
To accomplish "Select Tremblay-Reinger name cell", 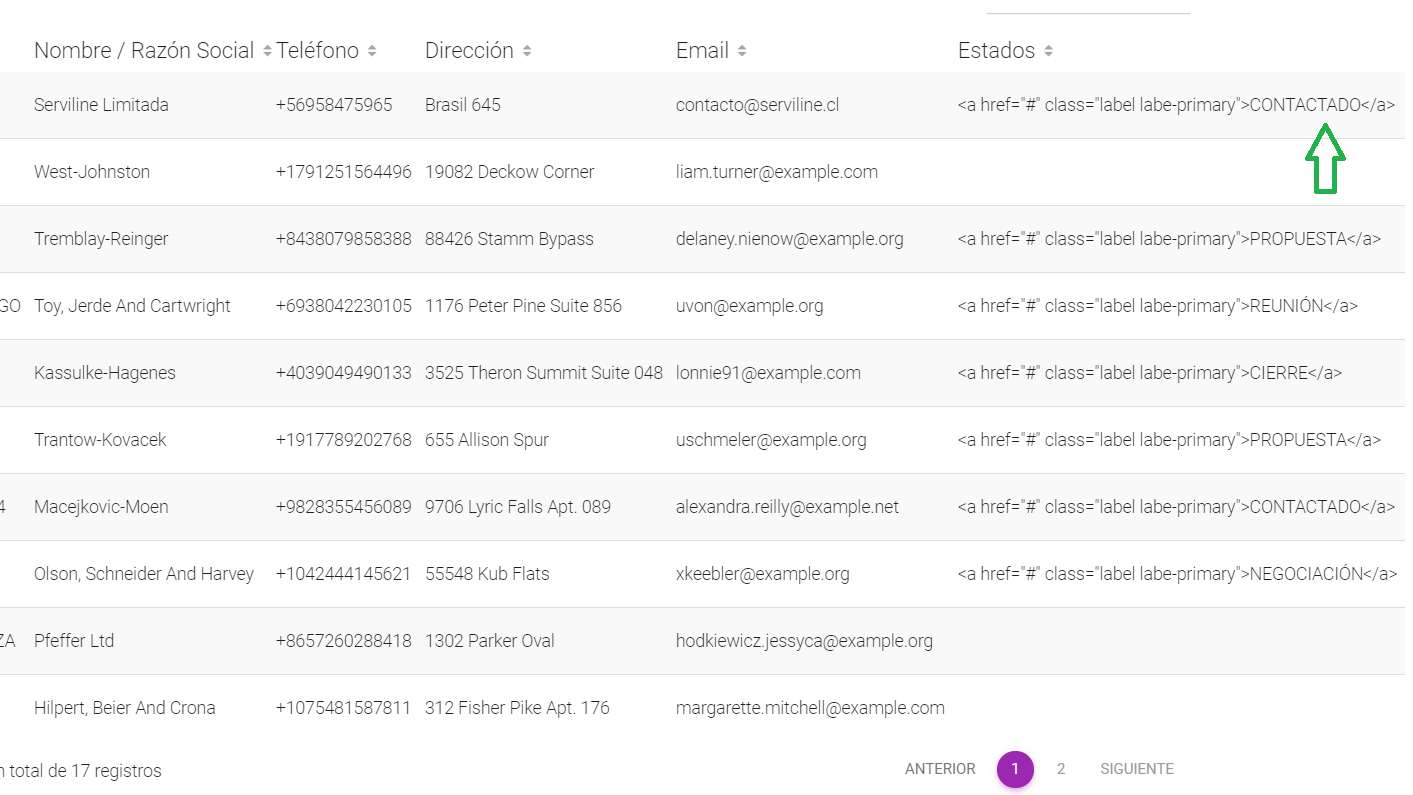I will (101, 239).
